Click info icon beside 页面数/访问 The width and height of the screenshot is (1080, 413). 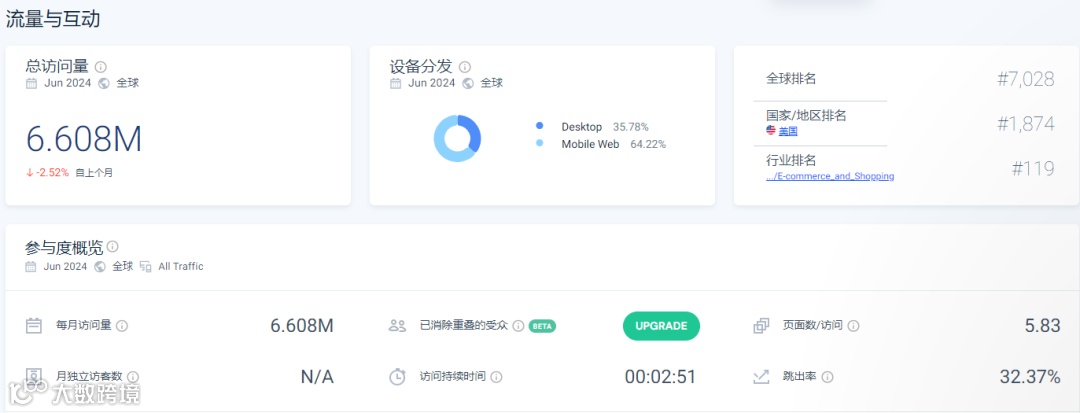point(853,326)
